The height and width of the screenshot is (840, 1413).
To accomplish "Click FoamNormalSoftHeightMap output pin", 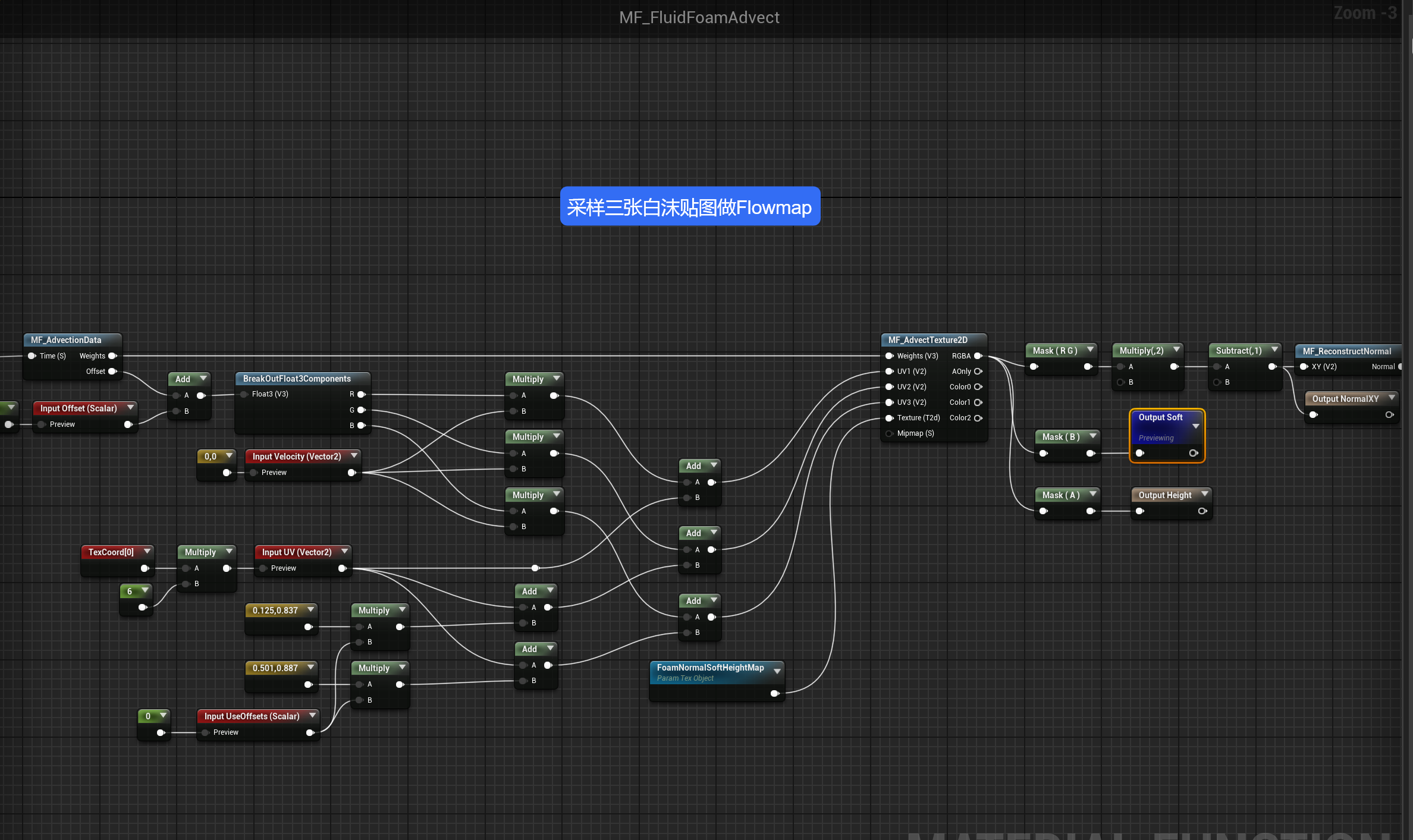I will [x=774, y=694].
